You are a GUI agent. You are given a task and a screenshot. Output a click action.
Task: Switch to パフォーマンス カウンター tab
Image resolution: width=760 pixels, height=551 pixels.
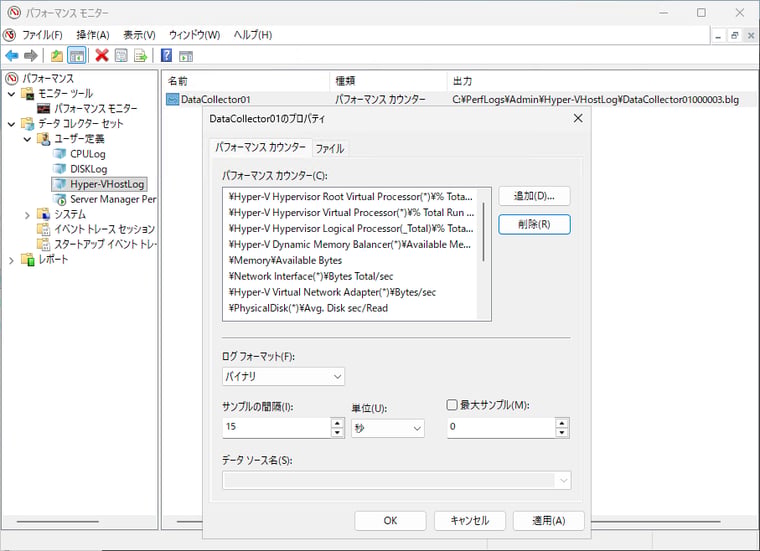(x=260, y=147)
